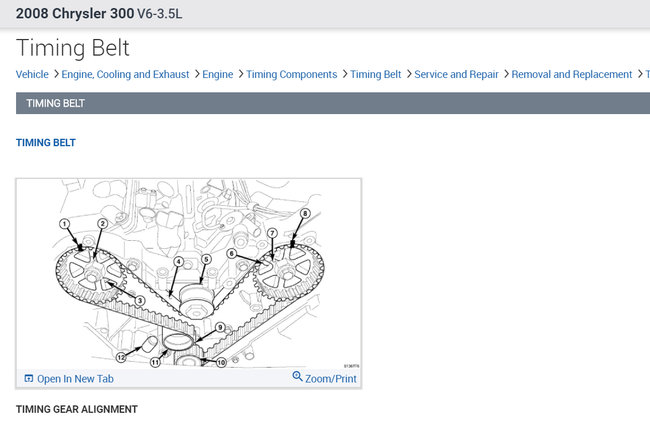The width and height of the screenshot is (650, 422).
Task: Click chevron between Vehicle and Engine, Cooling
Action: click(56, 75)
